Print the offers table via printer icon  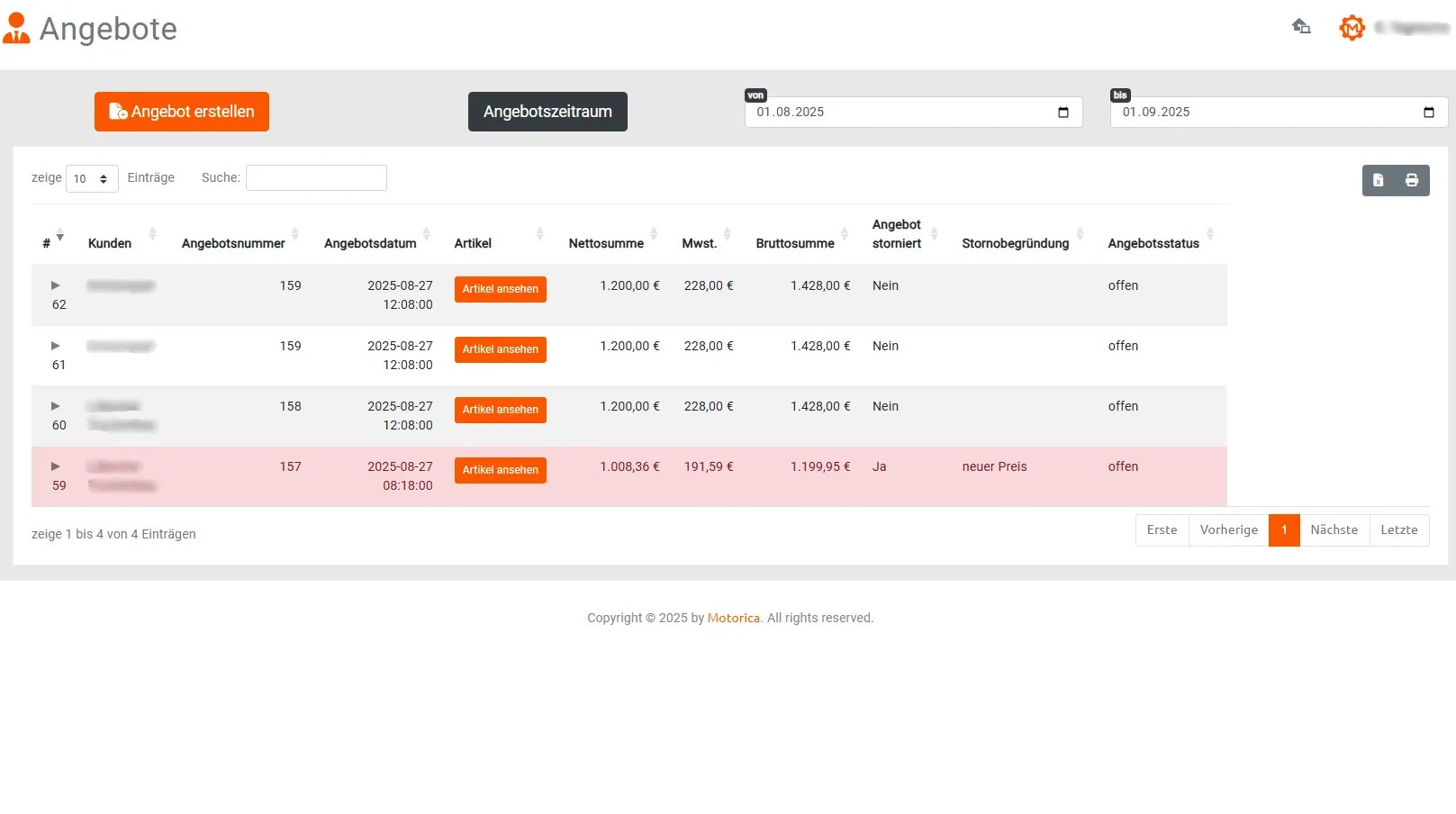[x=1412, y=180]
